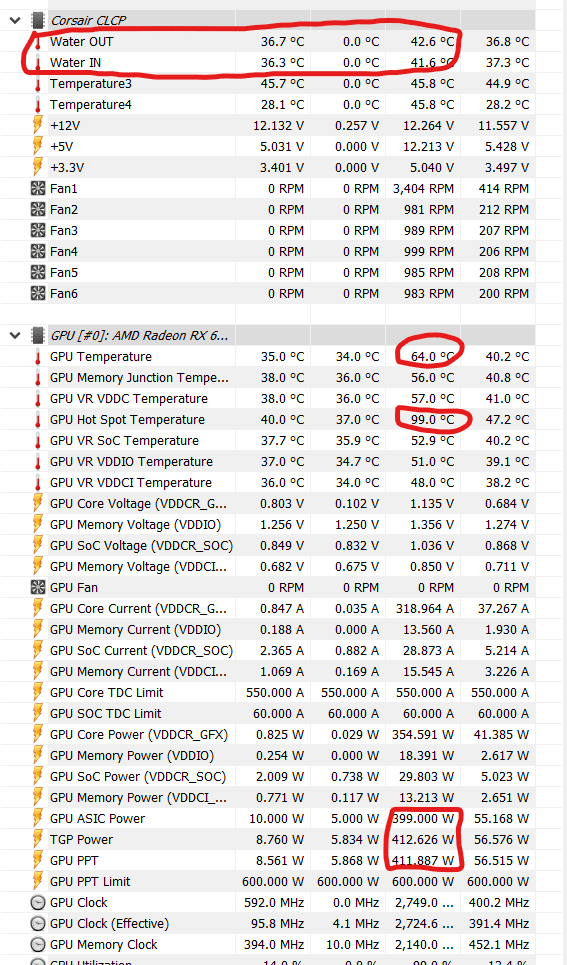Click the 411.887 W GPU PPT maximum value
This screenshot has height=965, width=567.
point(424,860)
